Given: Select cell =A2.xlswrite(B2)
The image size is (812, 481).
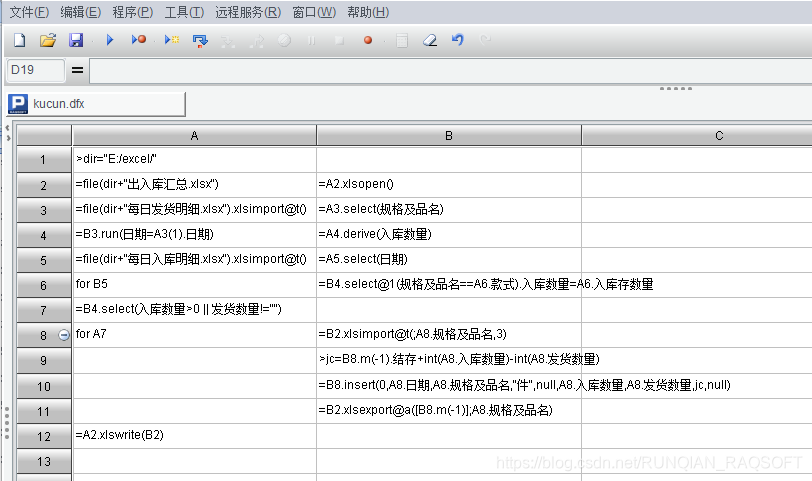Looking at the screenshot, I should pos(194,435).
